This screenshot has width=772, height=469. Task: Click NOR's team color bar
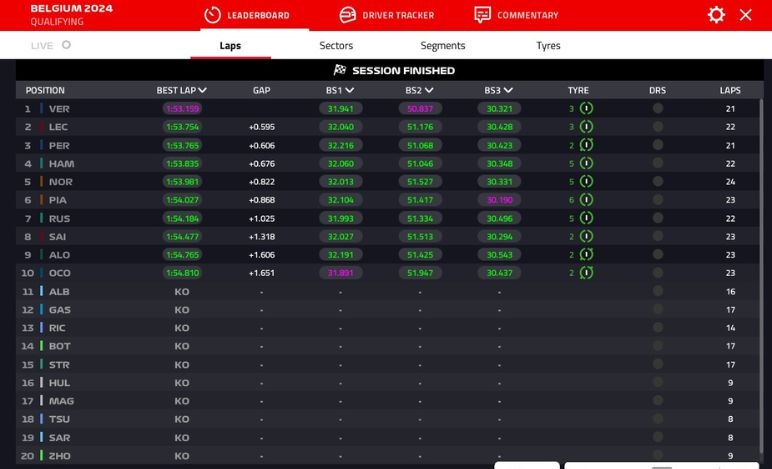click(x=41, y=182)
